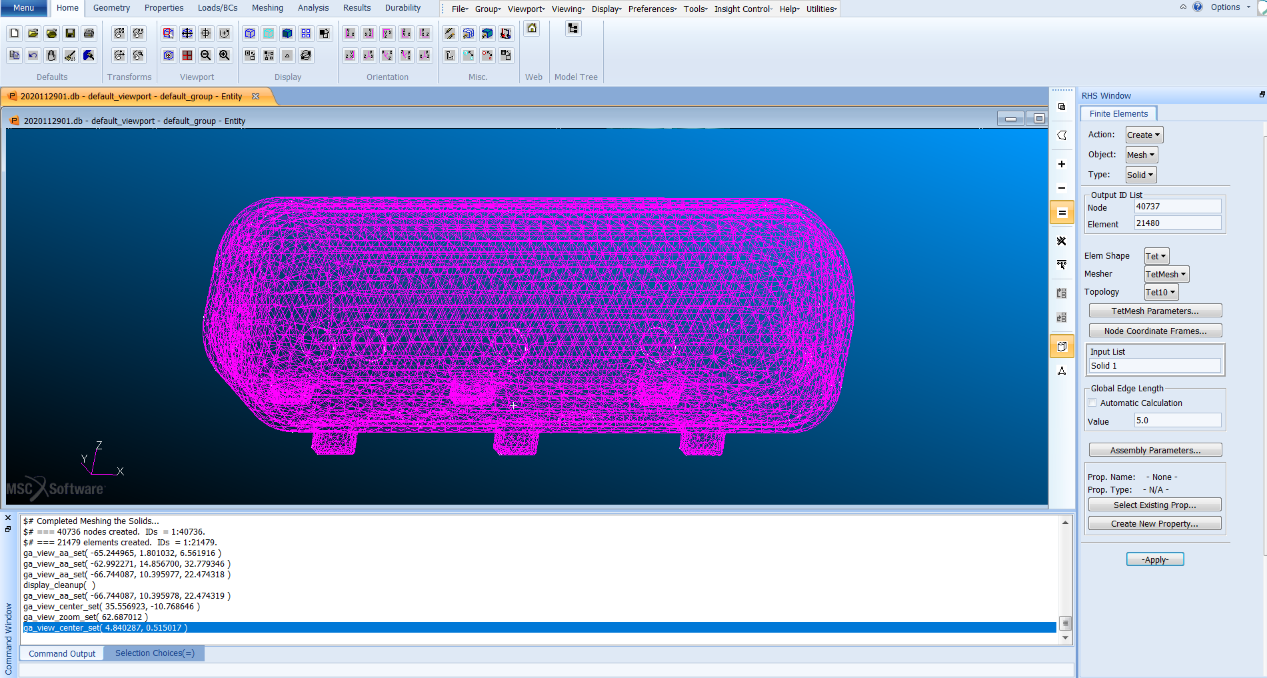Open the Object dropdown showing Mesh
This screenshot has width=1267, height=678.
click(1142, 155)
